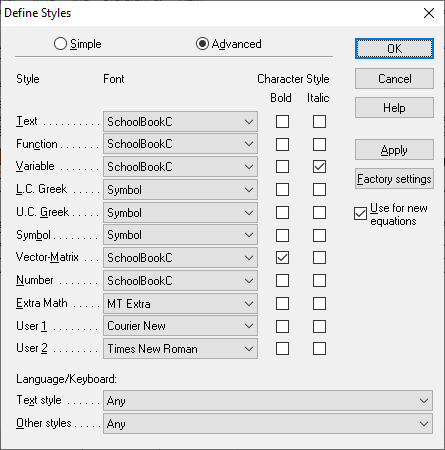Uncheck Bold for Vector-Matrix style
The height and width of the screenshot is (450, 445).
click(282, 258)
